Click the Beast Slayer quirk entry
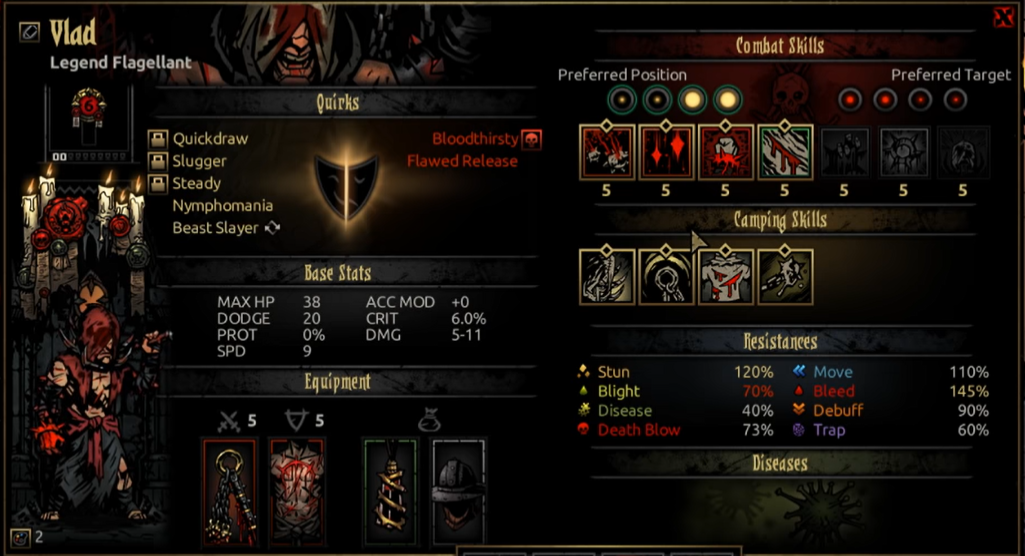Viewport: 1025px width, 556px height. tap(215, 227)
